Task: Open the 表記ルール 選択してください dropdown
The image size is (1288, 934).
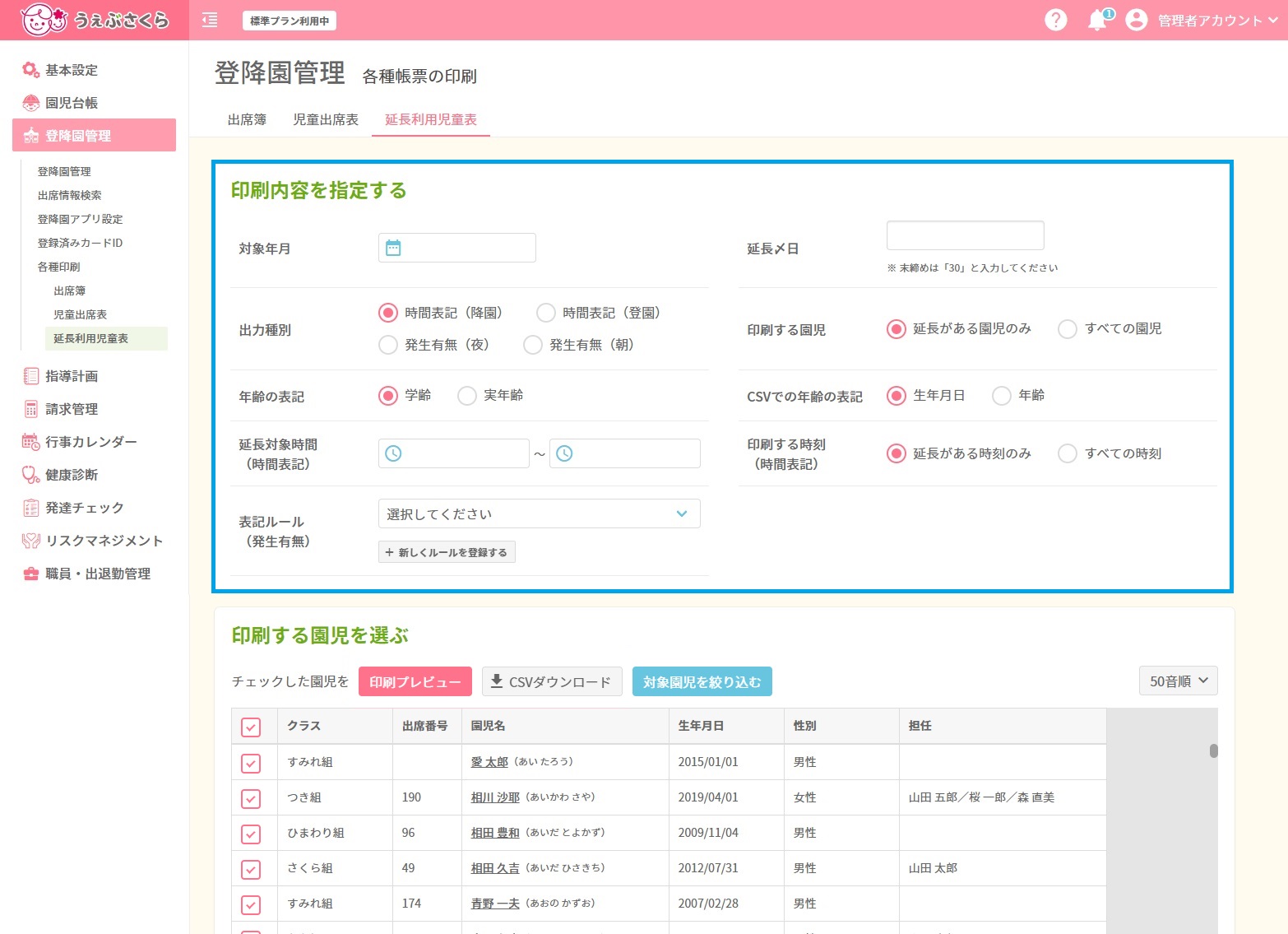Action: (540, 513)
